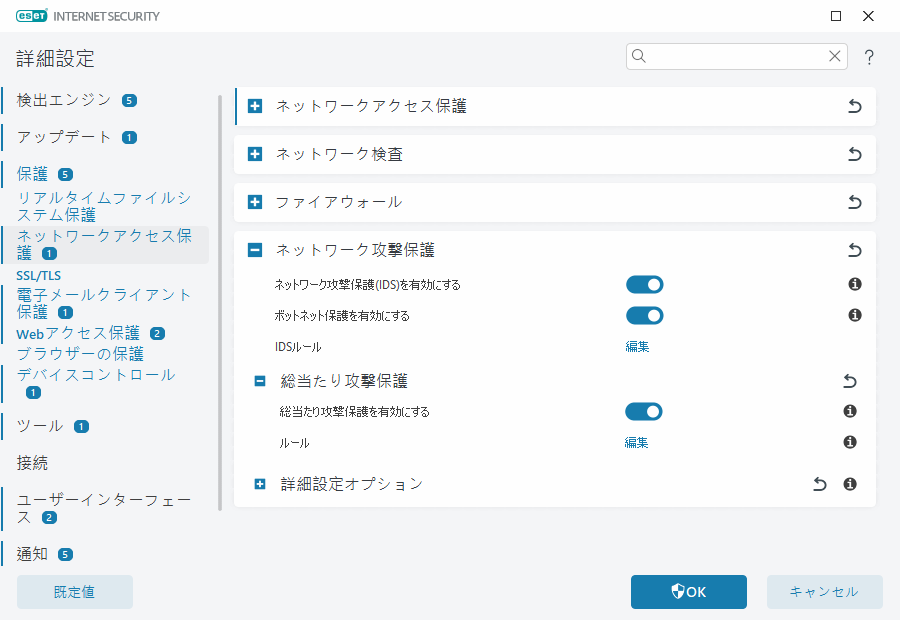900x620 pixels.
Task: Click info icon next to 詳細設定オプション
Action: point(850,484)
